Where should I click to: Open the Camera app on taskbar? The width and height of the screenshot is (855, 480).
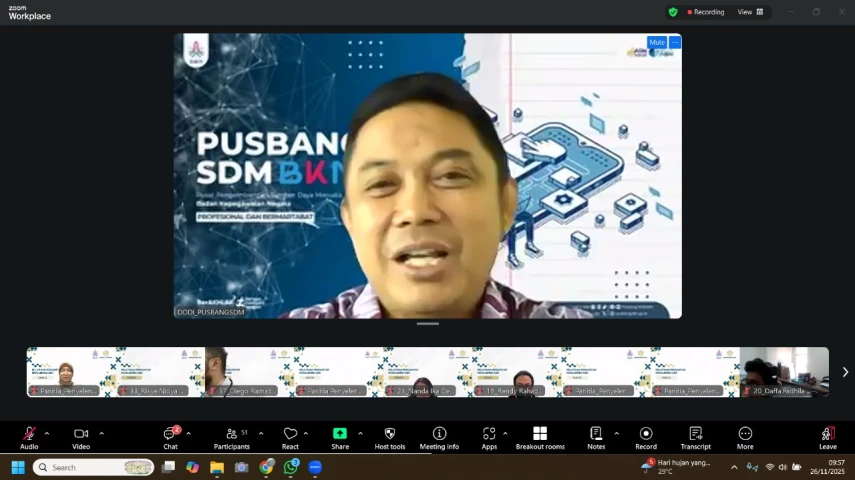(242, 467)
